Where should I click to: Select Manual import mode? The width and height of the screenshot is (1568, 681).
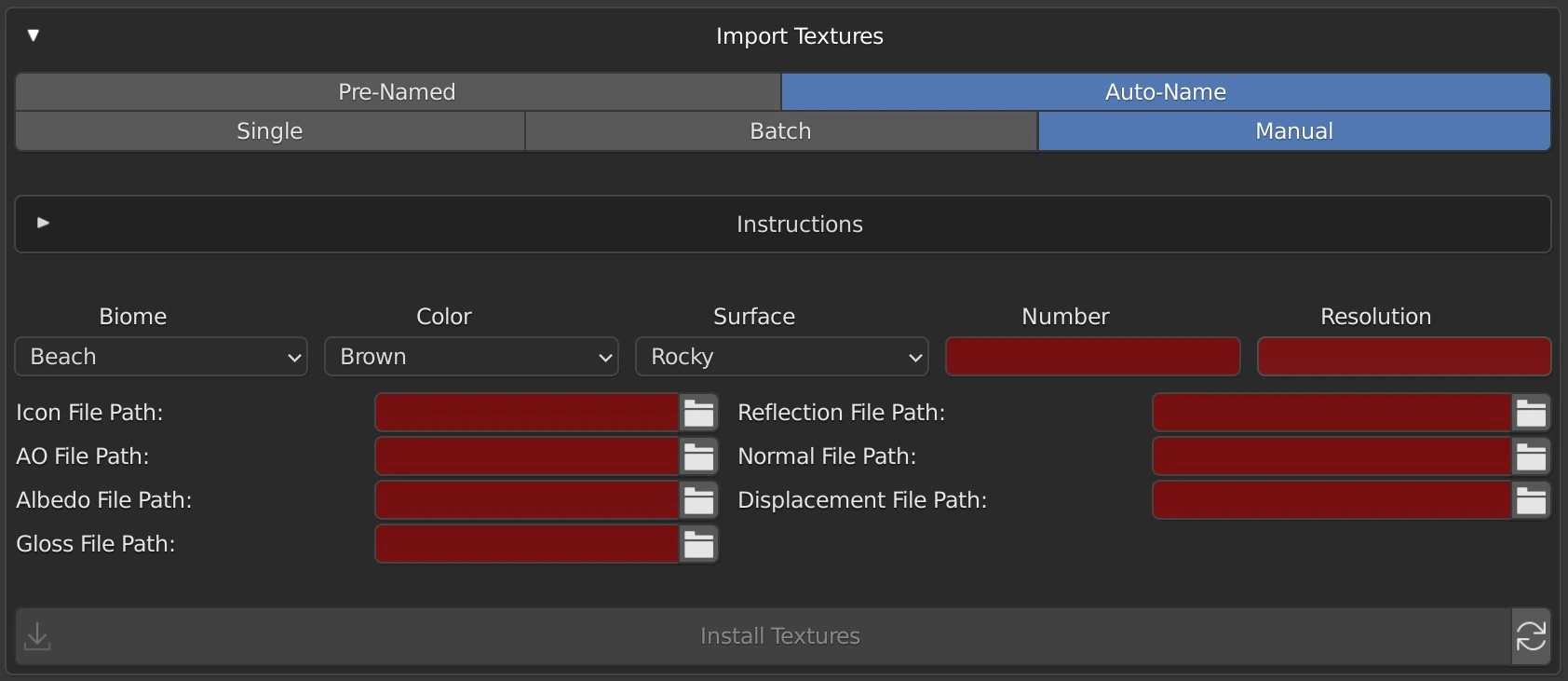pyautogui.click(x=1293, y=131)
